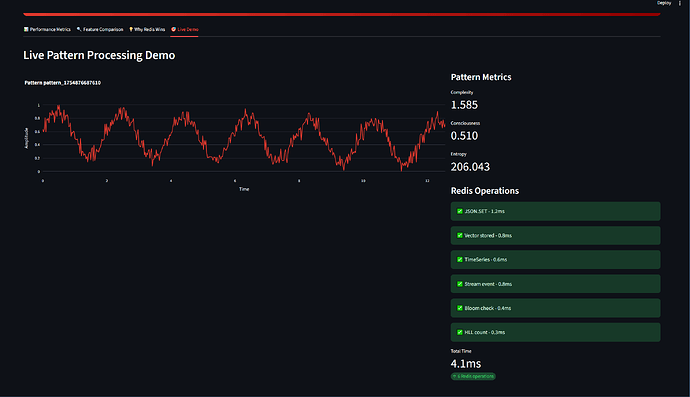Click the HLL count checkmark icon
690x397 pixels.
click(x=460, y=332)
